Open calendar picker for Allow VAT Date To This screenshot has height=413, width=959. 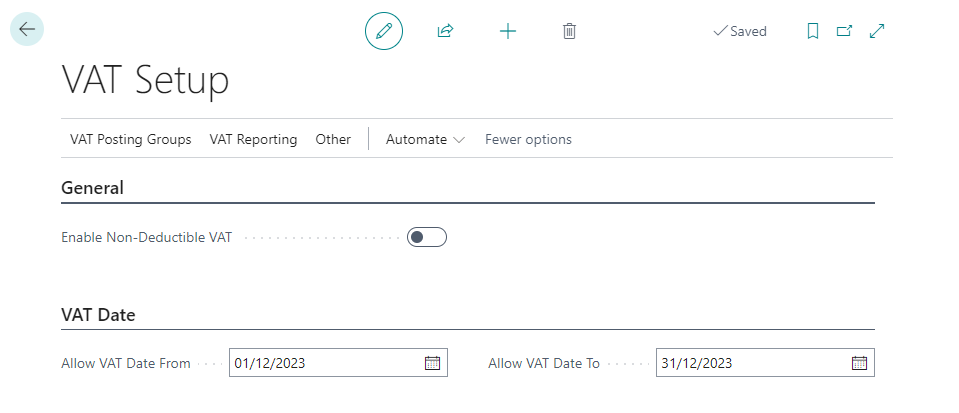859,363
